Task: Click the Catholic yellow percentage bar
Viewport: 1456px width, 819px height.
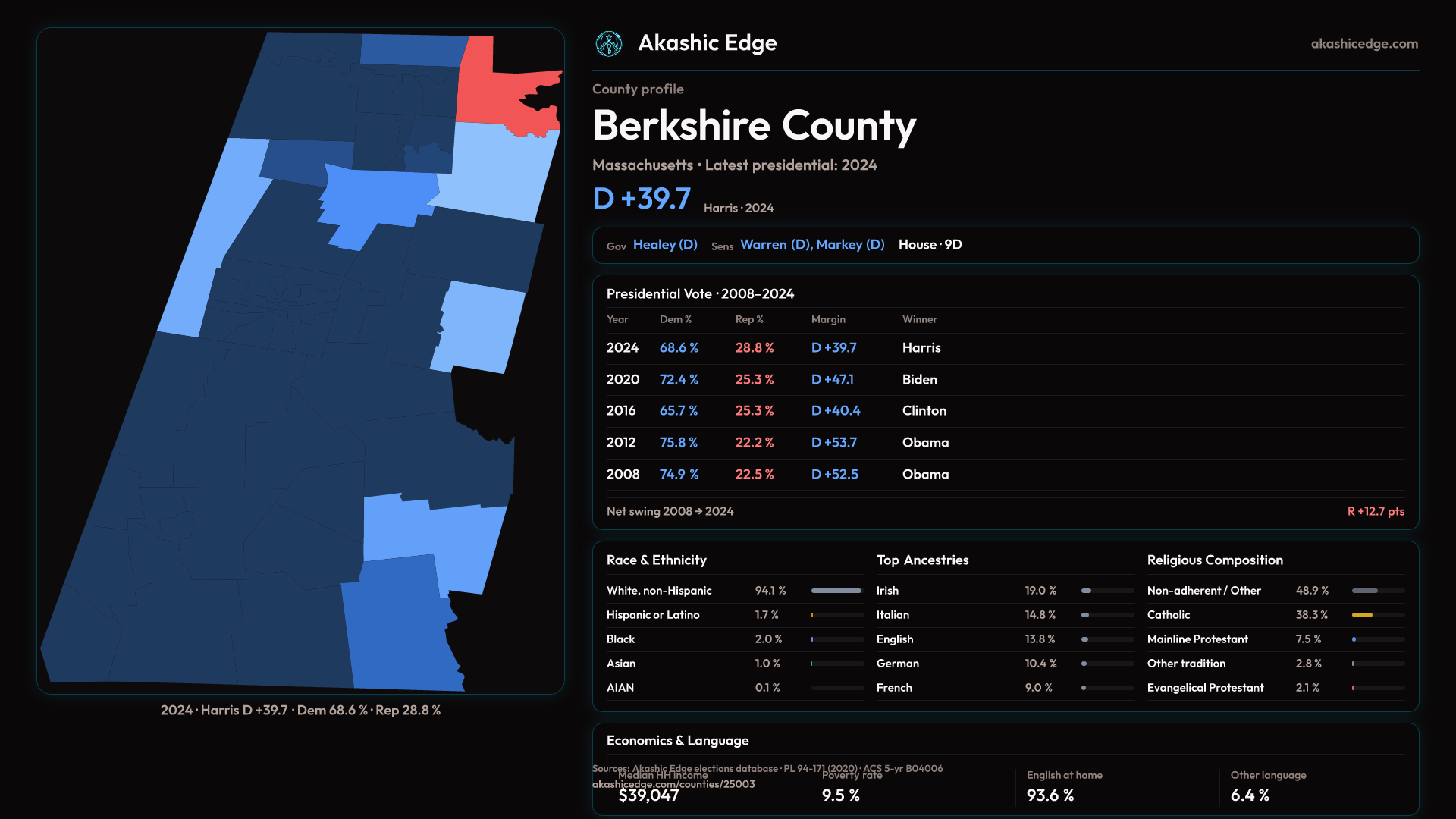Action: point(1363,615)
